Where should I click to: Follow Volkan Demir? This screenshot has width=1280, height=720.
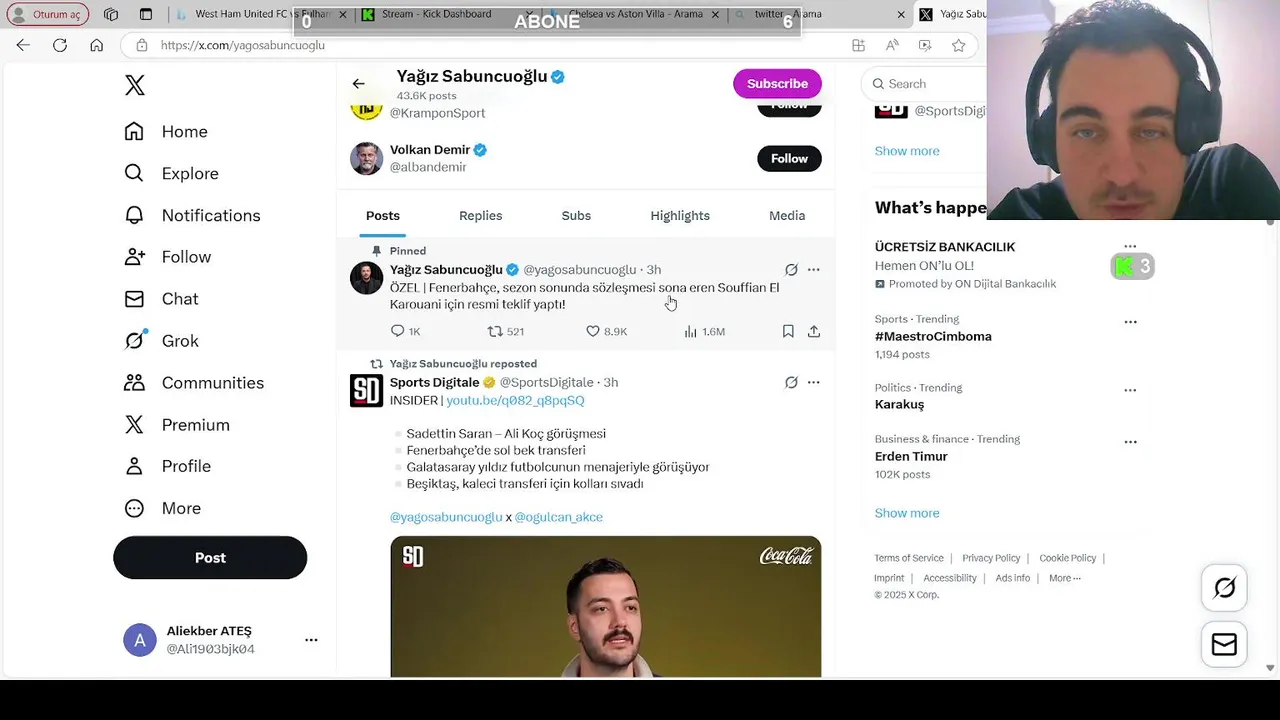point(789,159)
